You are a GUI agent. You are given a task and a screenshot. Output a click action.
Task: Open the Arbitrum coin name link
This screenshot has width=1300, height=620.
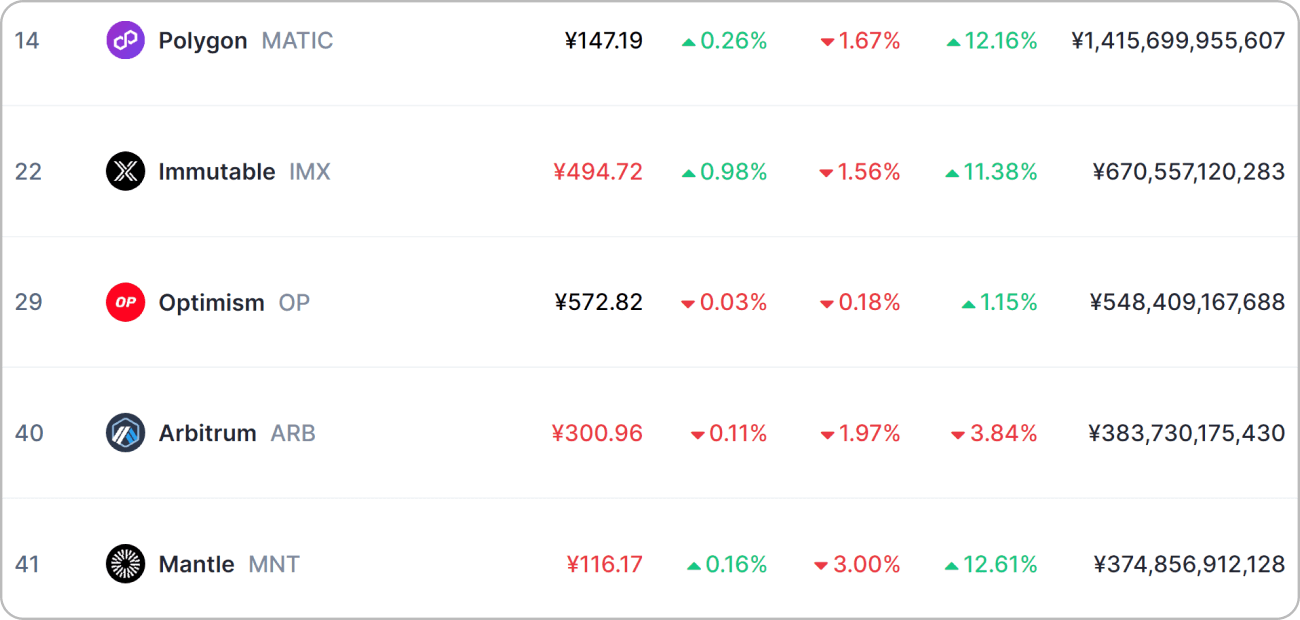(207, 434)
